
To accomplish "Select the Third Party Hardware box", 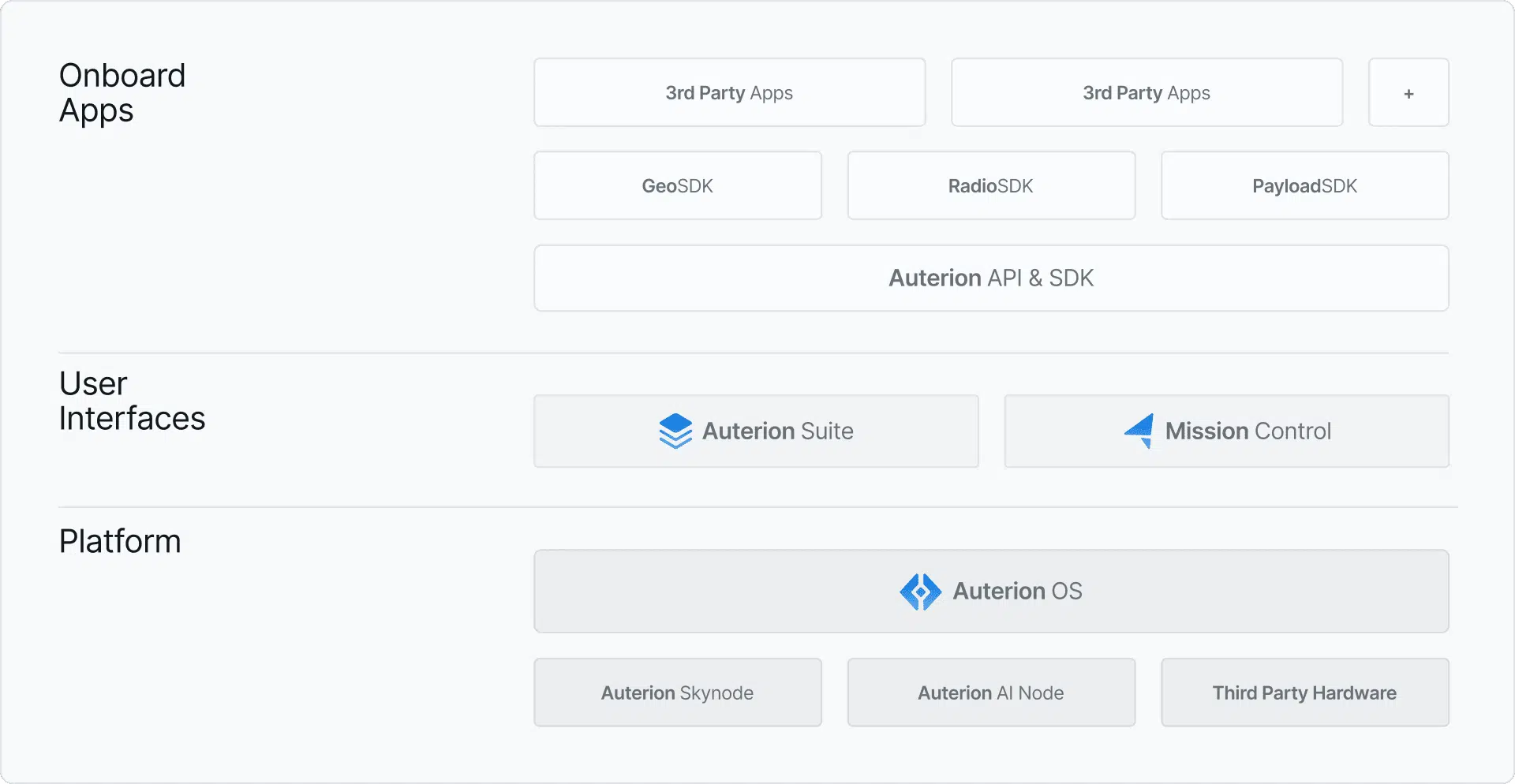I will coord(1305,693).
